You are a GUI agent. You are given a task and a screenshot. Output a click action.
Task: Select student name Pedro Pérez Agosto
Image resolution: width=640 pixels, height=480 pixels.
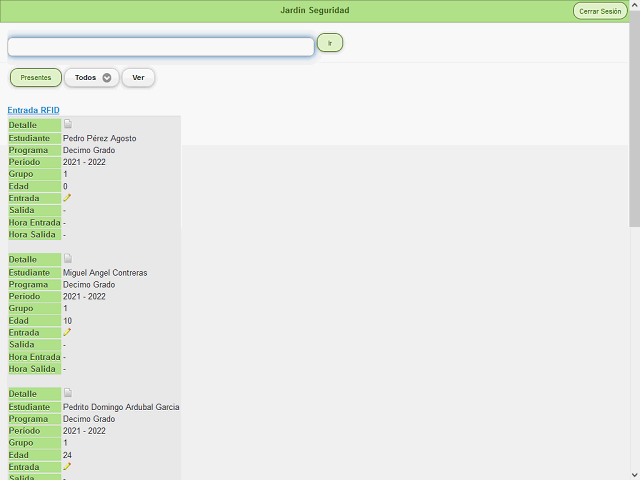click(x=99, y=138)
